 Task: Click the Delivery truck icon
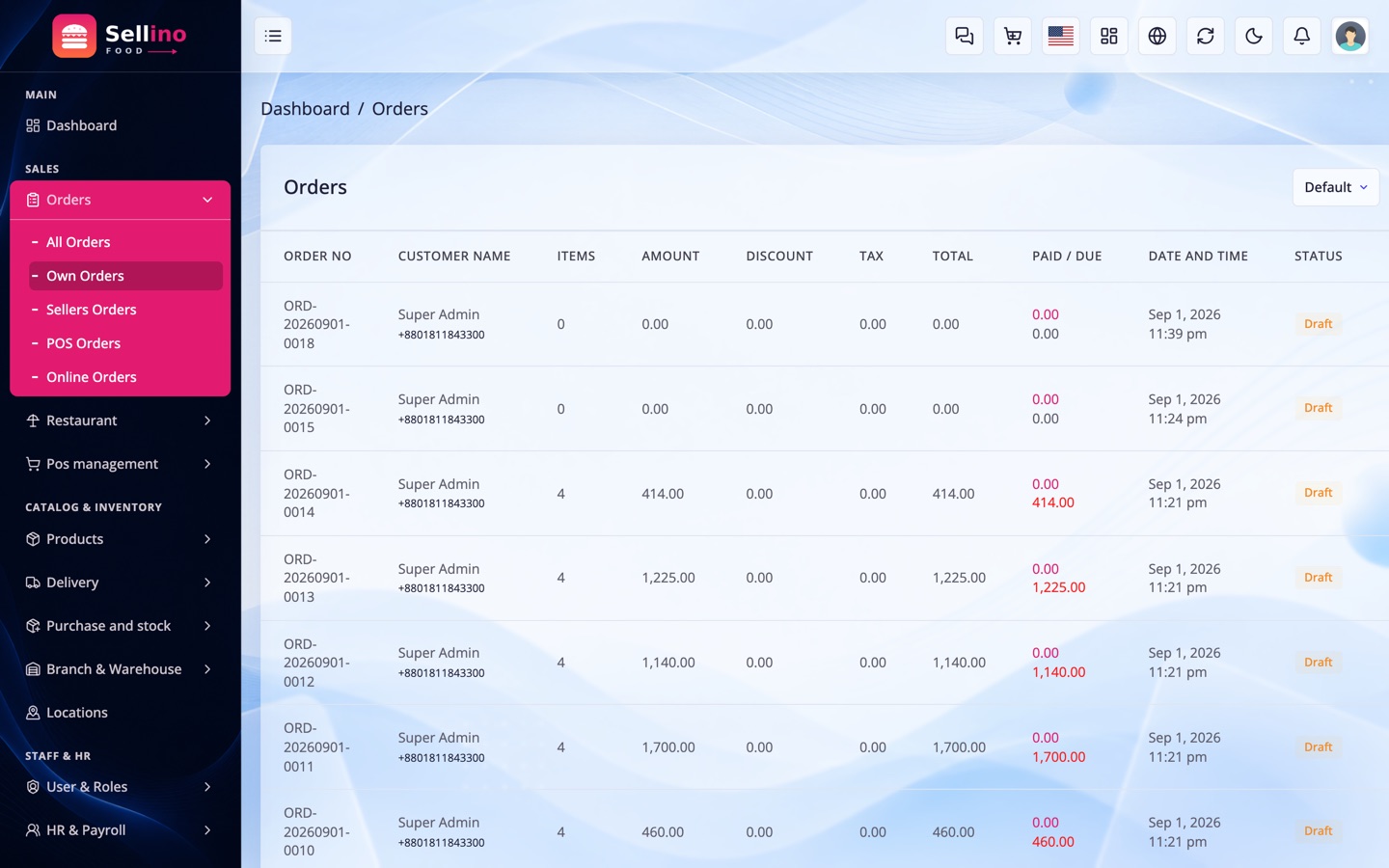pyautogui.click(x=33, y=583)
